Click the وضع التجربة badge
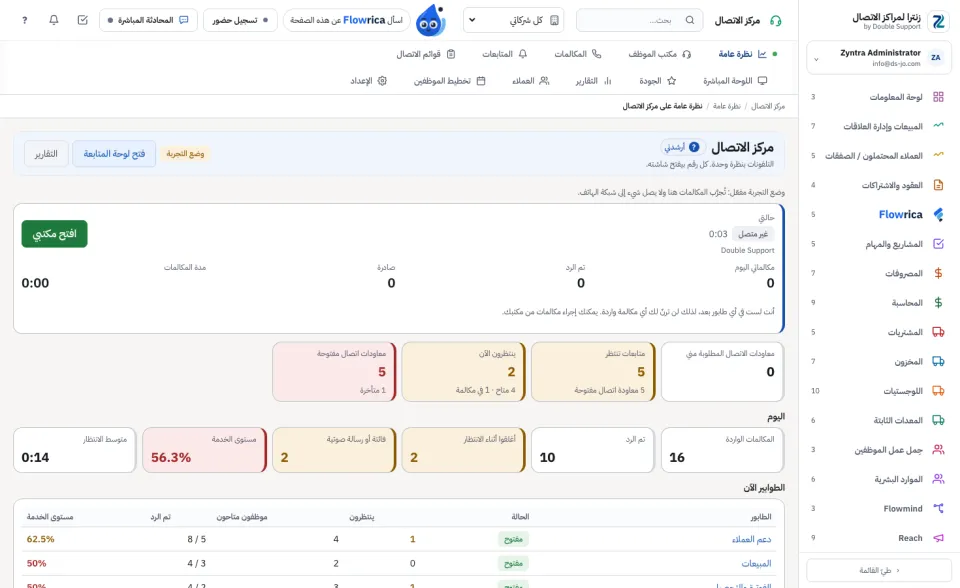This screenshot has height=588, width=960. [x=186, y=154]
